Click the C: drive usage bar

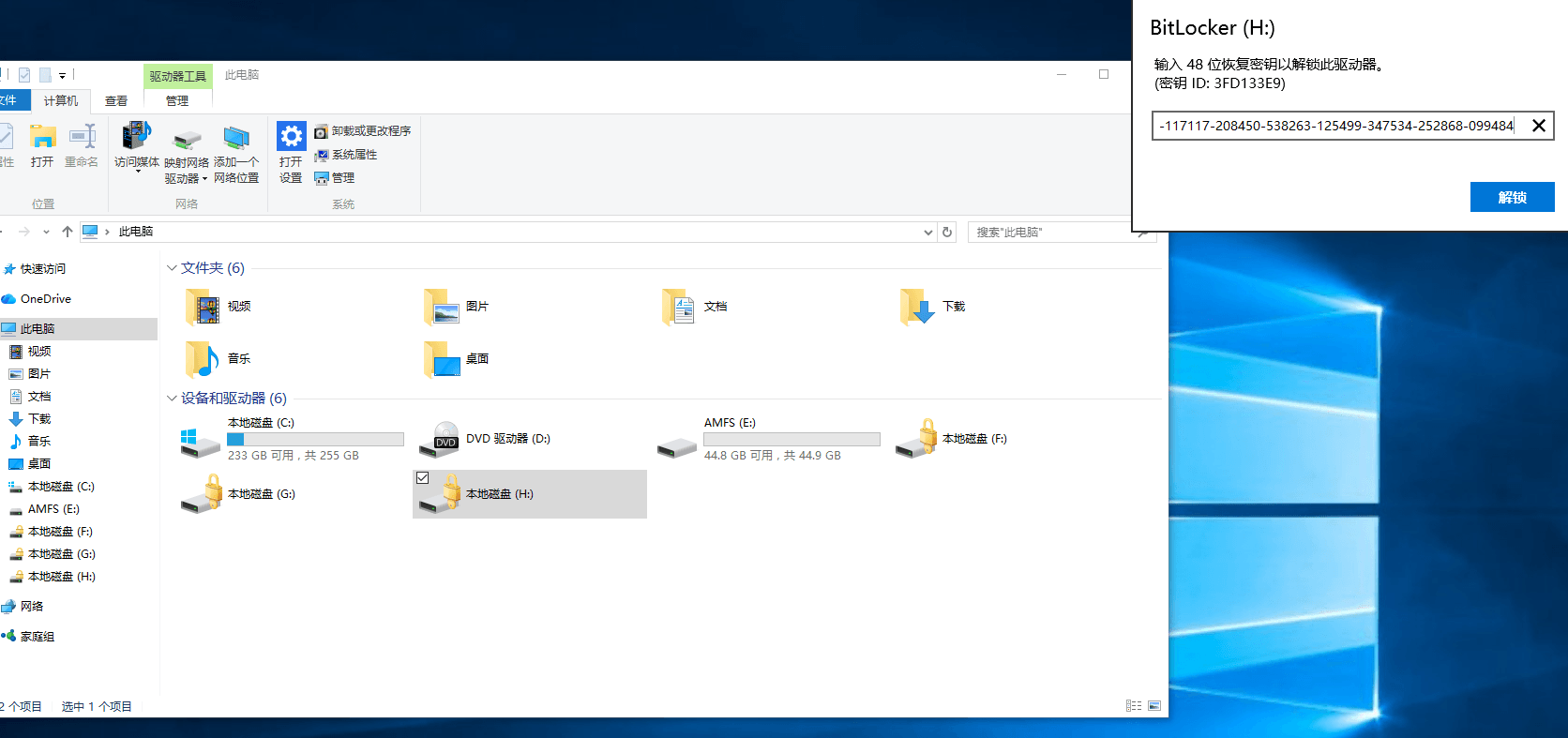click(x=316, y=439)
